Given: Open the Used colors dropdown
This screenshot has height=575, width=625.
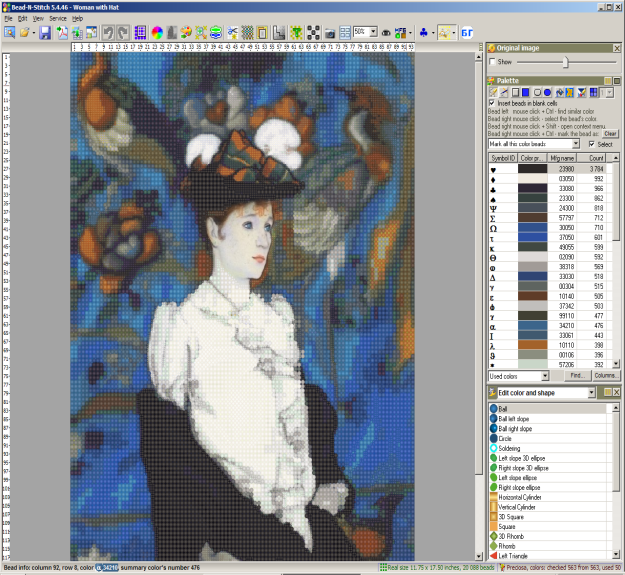Looking at the screenshot, I should point(545,376).
